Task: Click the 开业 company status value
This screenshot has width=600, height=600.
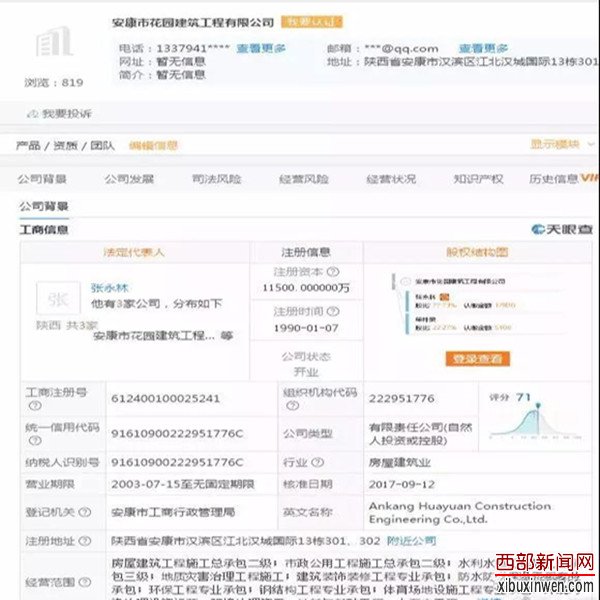Action: 306,372
